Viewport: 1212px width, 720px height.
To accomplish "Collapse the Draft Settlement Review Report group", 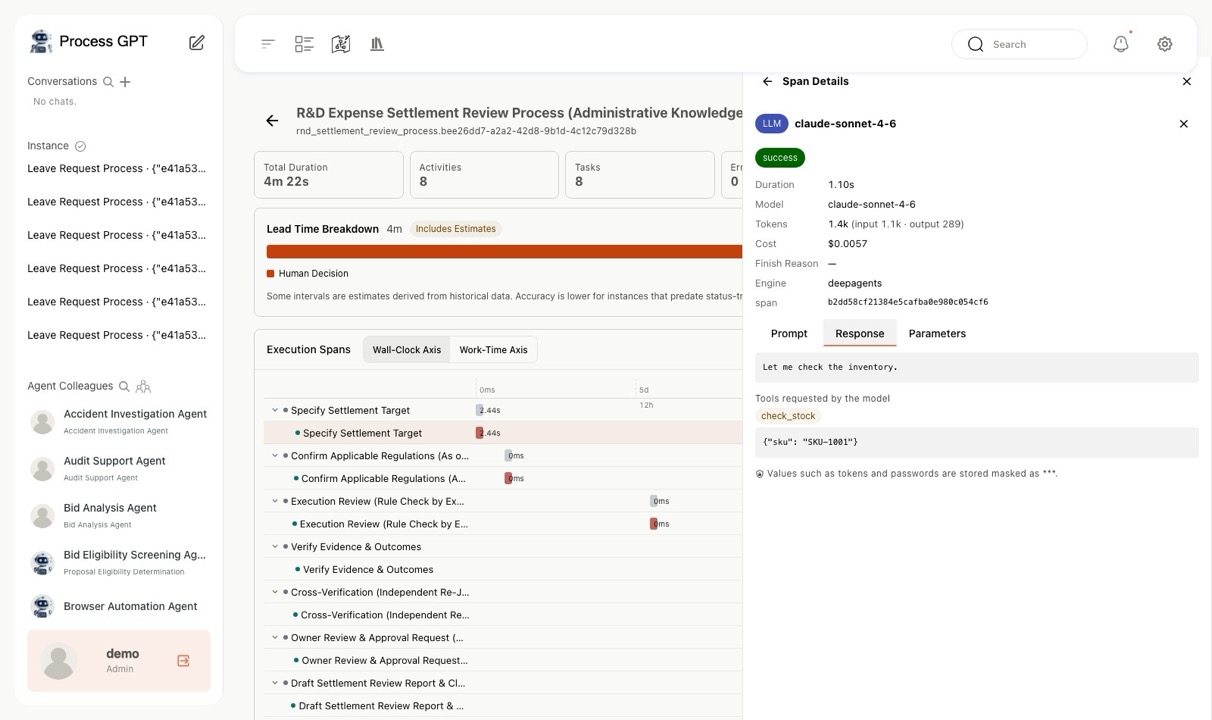I will pos(275,683).
